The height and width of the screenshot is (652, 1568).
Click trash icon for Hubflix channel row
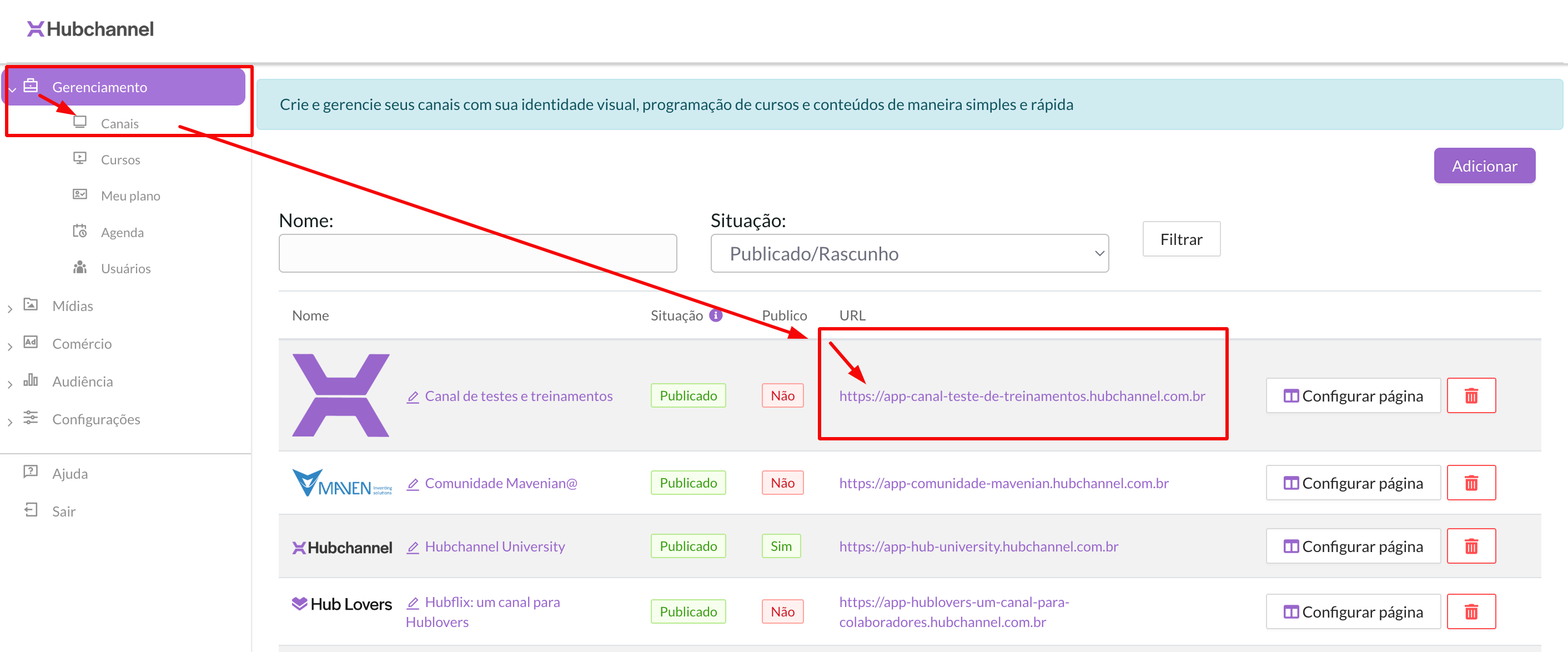coord(1471,612)
